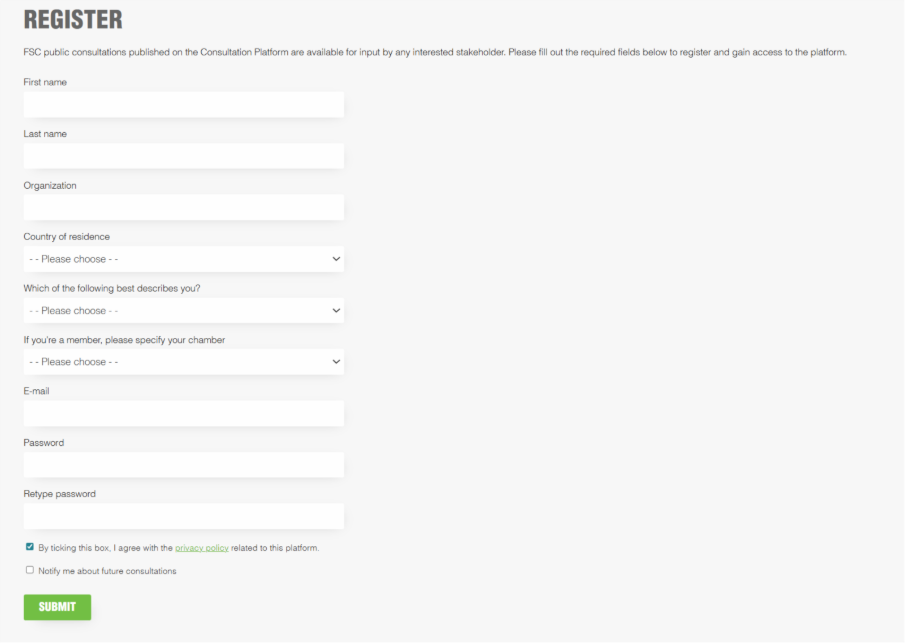The image size is (906, 643).
Task: Click the 'By ticking this box, I agree' label text
Action: tap(105, 548)
